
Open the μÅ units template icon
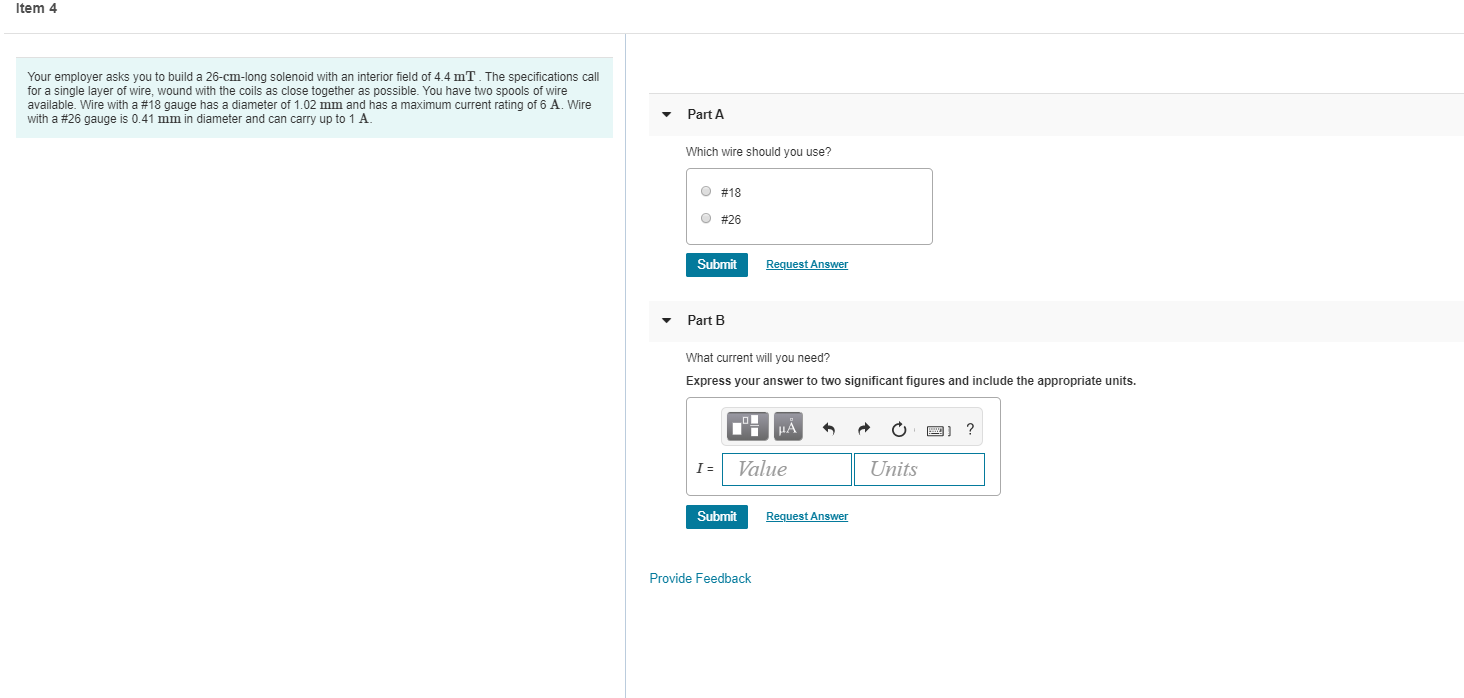(x=787, y=426)
